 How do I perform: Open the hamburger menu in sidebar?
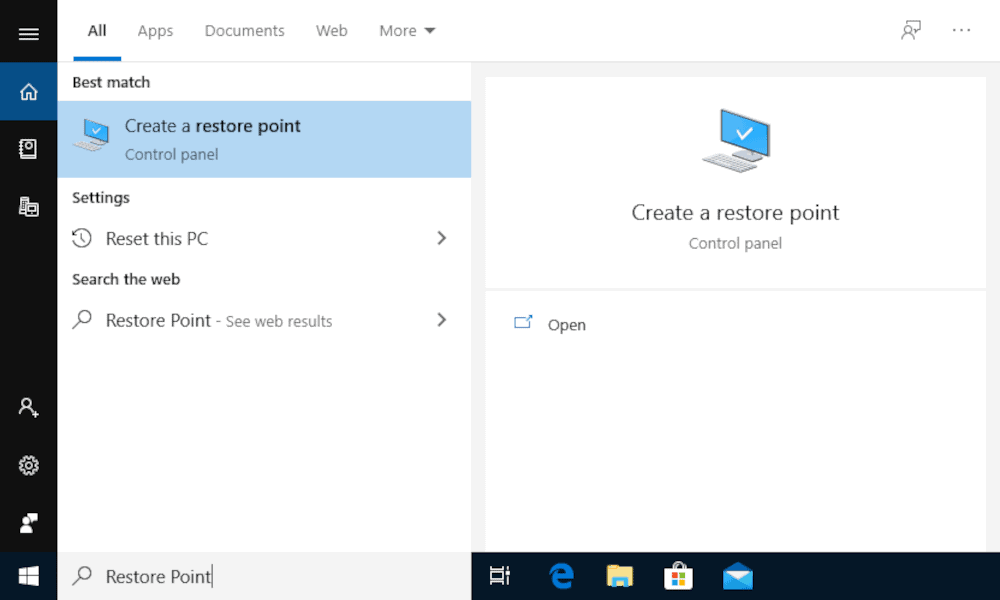(29, 34)
